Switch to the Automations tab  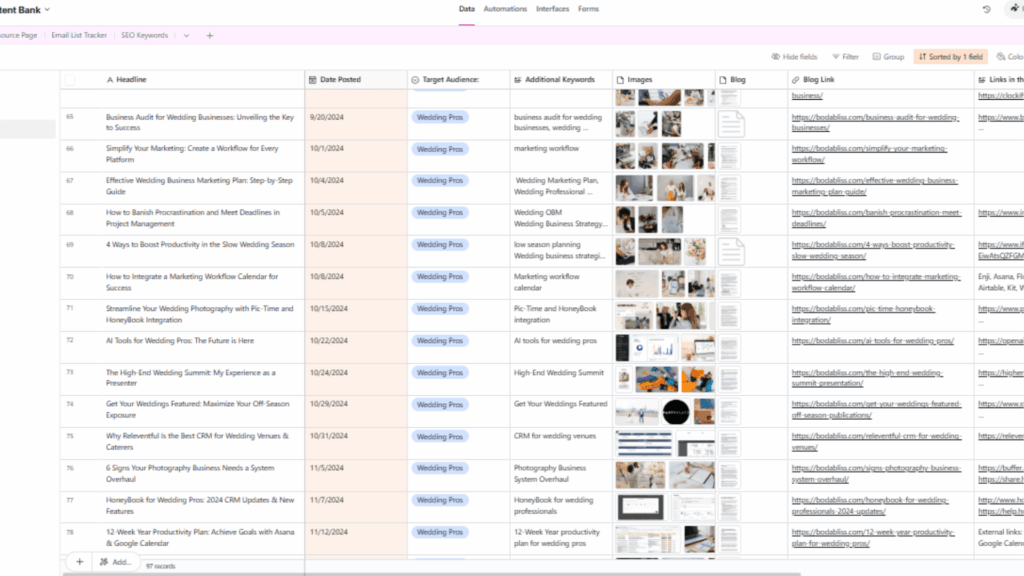505,9
